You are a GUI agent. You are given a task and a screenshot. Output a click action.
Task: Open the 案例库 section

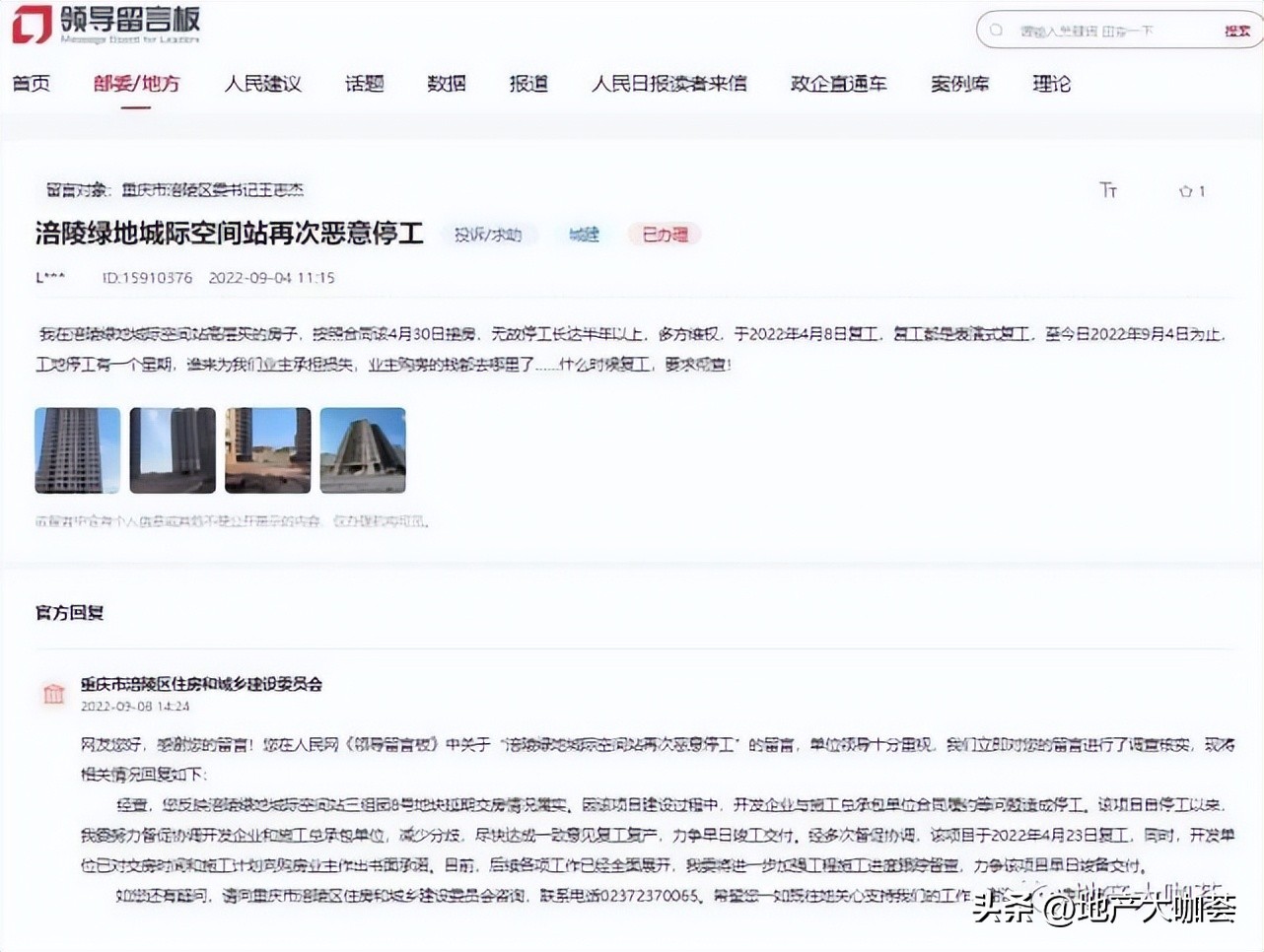point(959,84)
